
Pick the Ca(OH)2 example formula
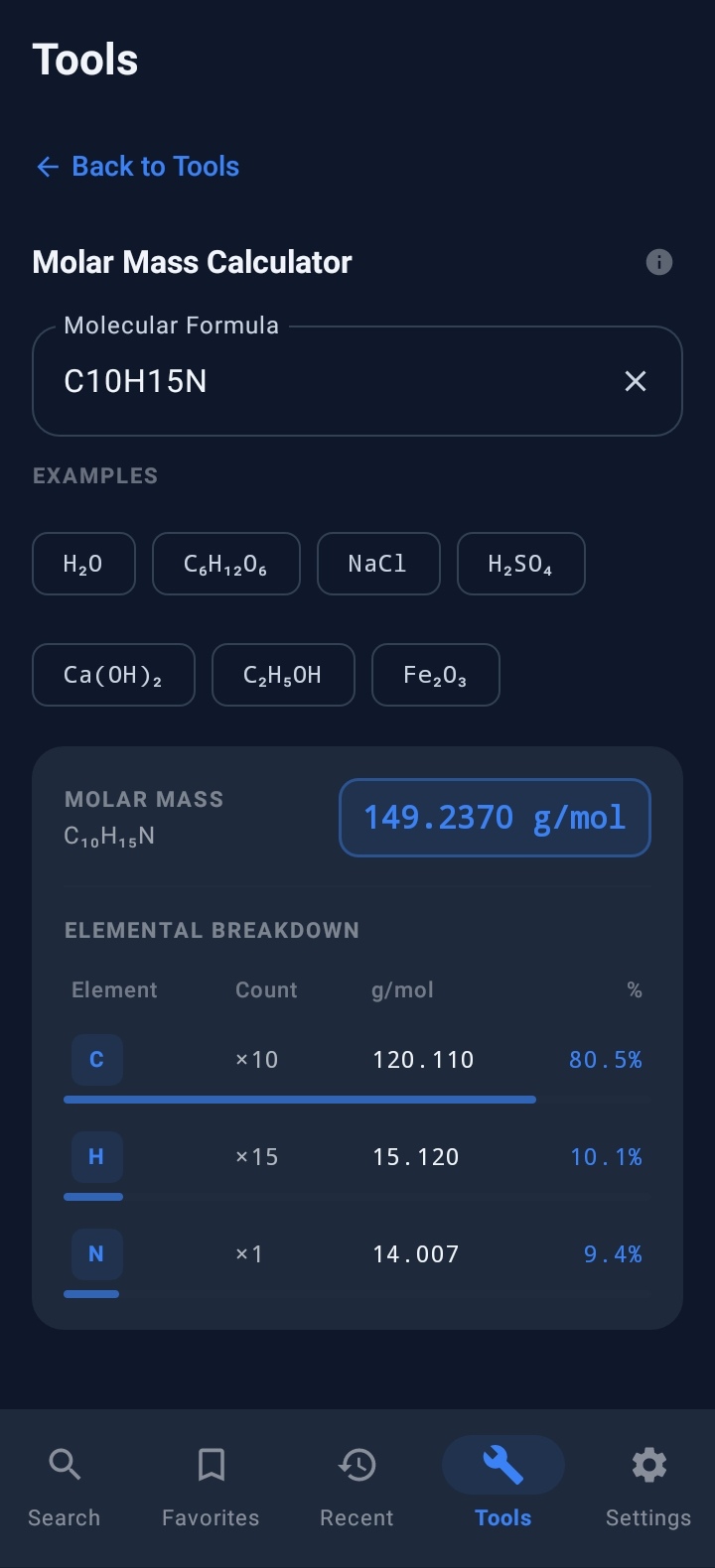pos(113,675)
